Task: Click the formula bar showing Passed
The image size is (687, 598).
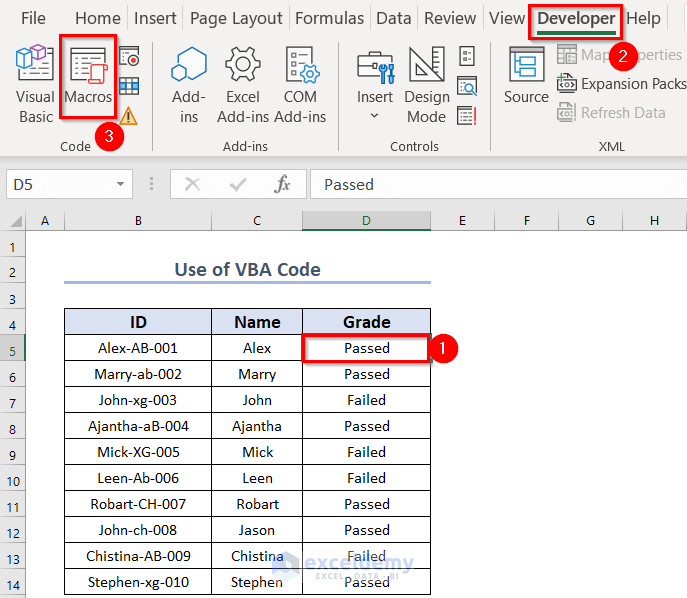Action: point(499,184)
